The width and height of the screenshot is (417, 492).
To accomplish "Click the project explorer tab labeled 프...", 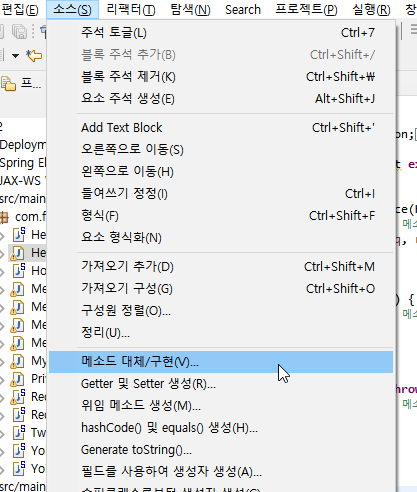I will (31, 83).
